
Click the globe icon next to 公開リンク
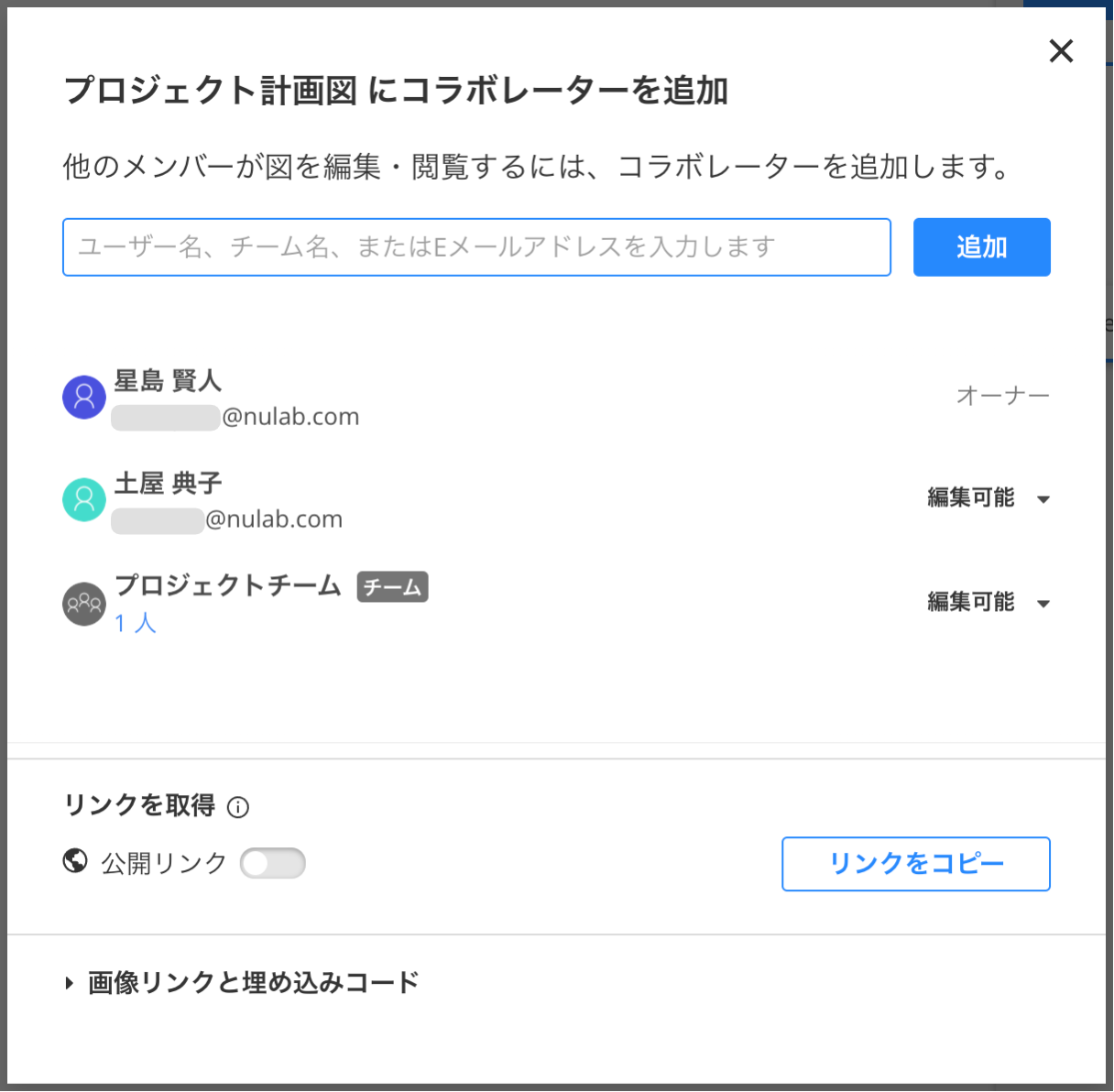click(x=75, y=861)
